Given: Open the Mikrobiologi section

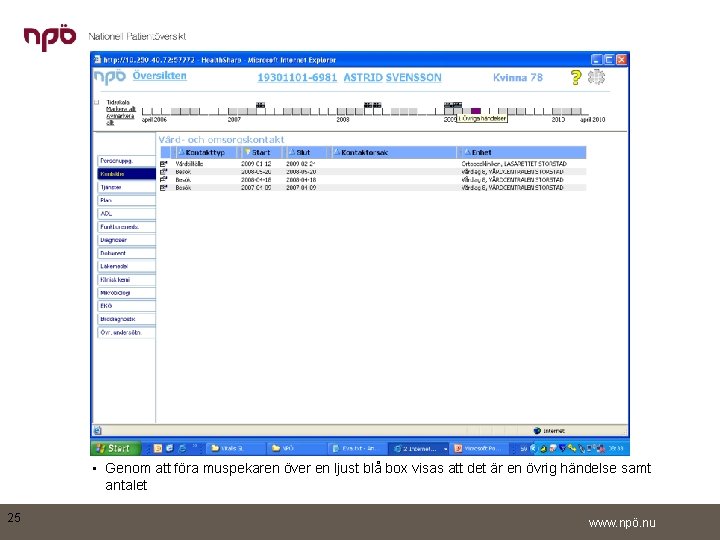Looking at the screenshot, I should pos(126,292).
